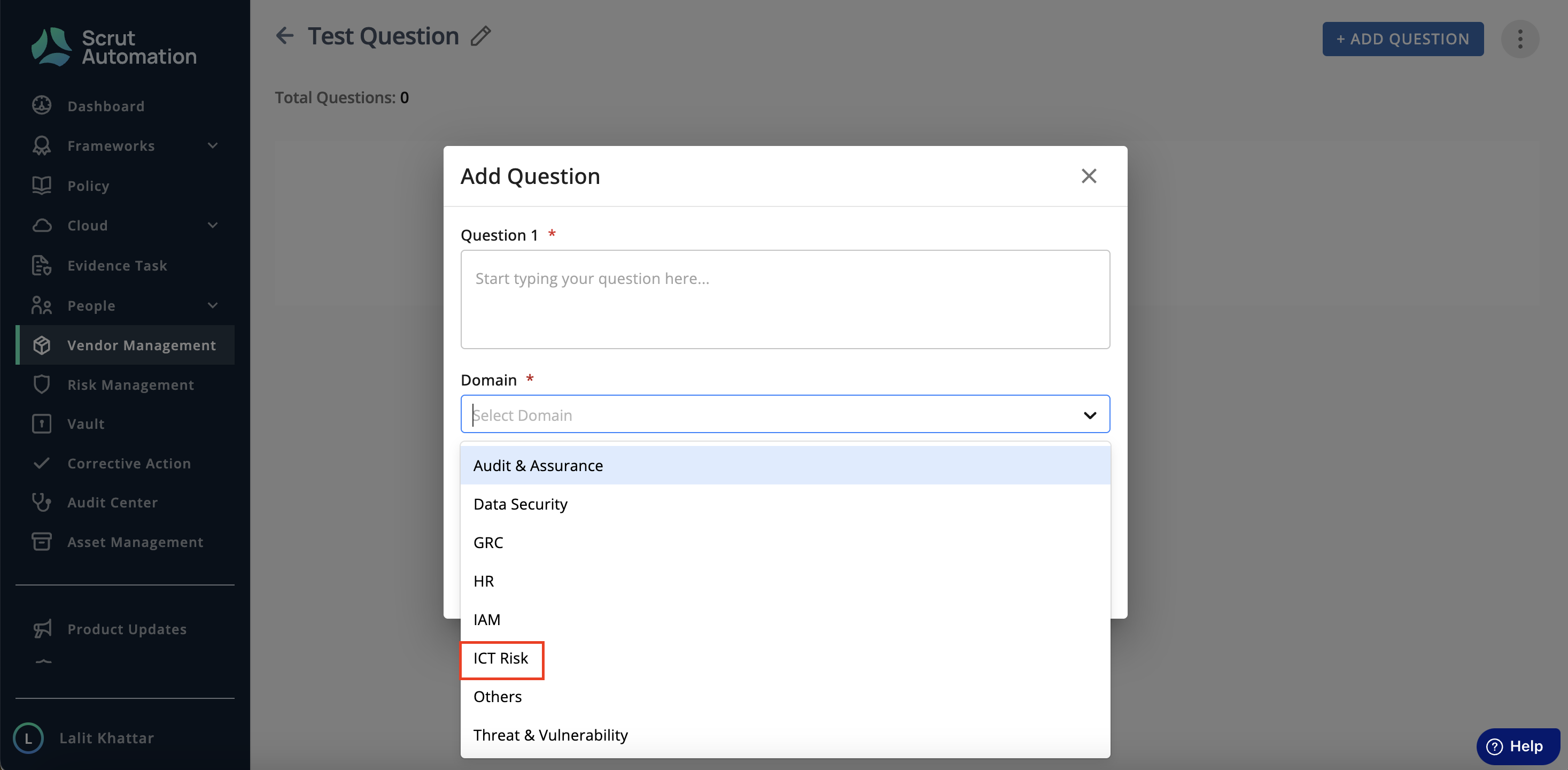Image resolution: width=1568 pixels, height=770 pixels.
Task: Toggle the Select Domain dropdown arrow
Action: click(1090, 415)
